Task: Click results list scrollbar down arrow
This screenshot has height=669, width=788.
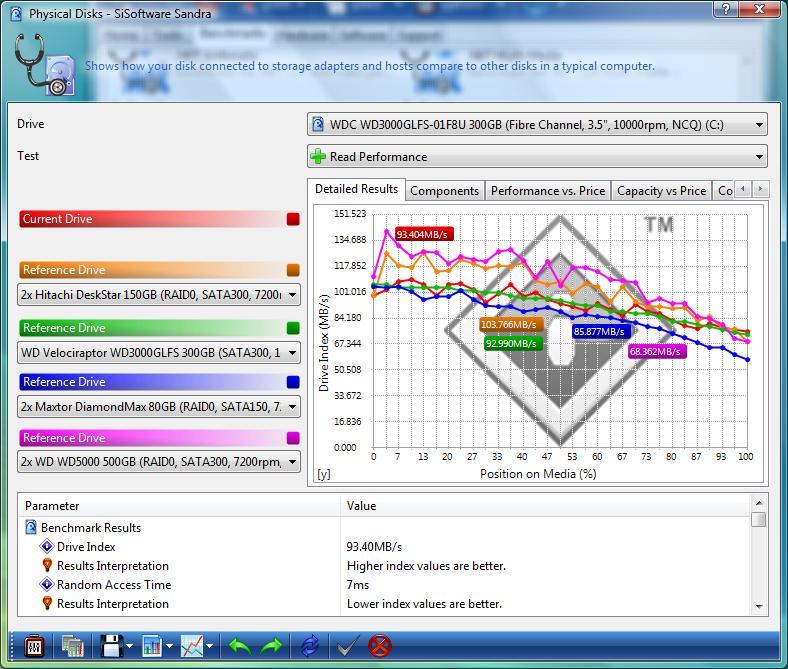Action: pos(759,607)
